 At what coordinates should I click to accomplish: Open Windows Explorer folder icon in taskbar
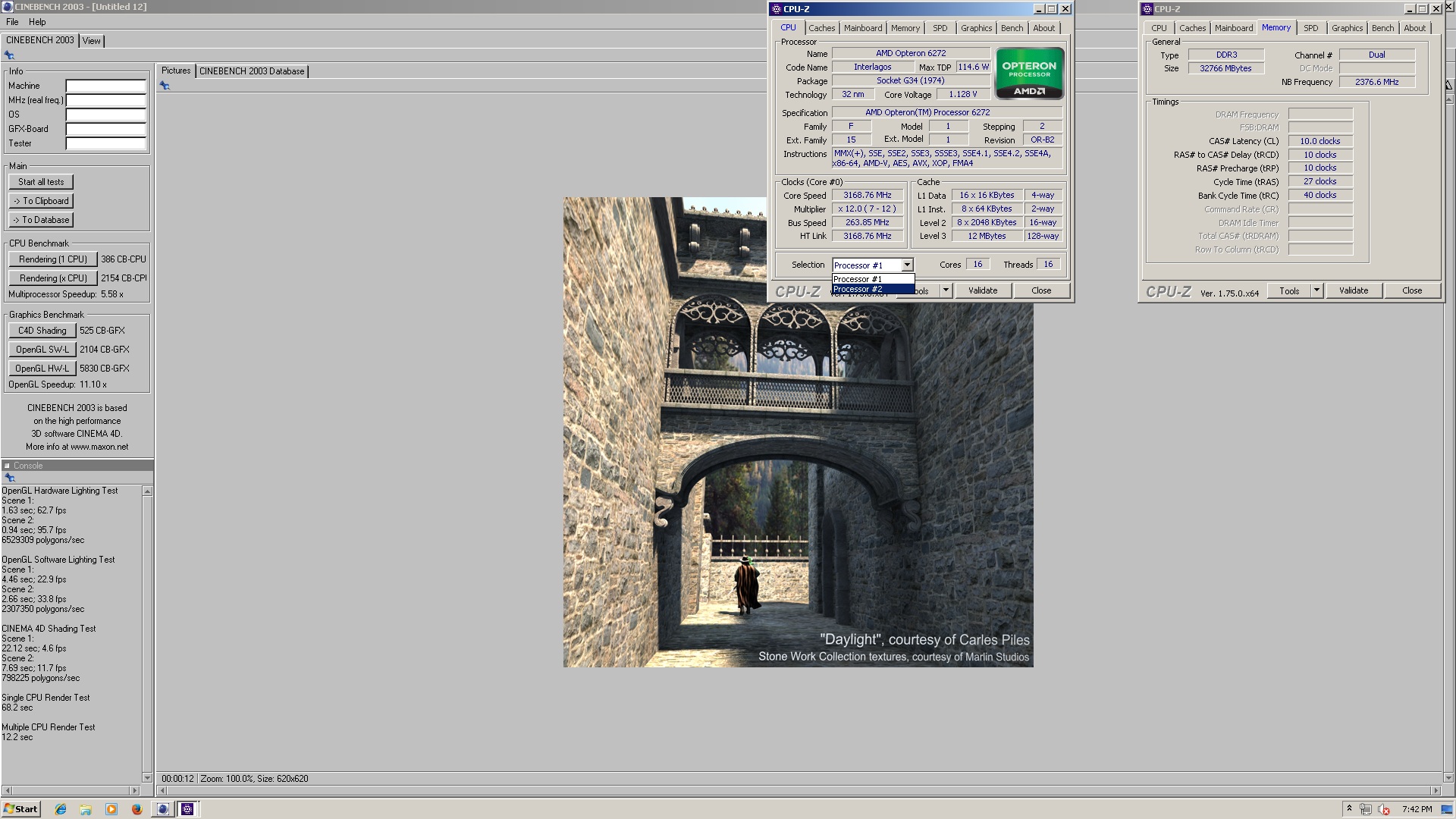86,809
